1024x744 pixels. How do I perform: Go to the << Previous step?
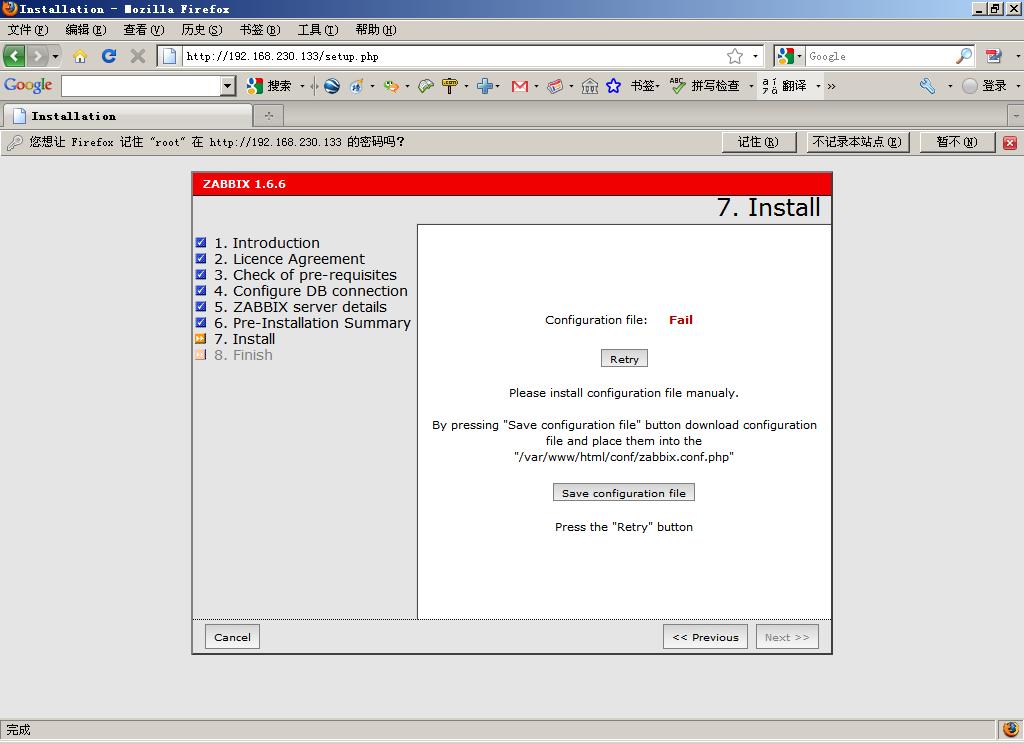tap(705, 637)
